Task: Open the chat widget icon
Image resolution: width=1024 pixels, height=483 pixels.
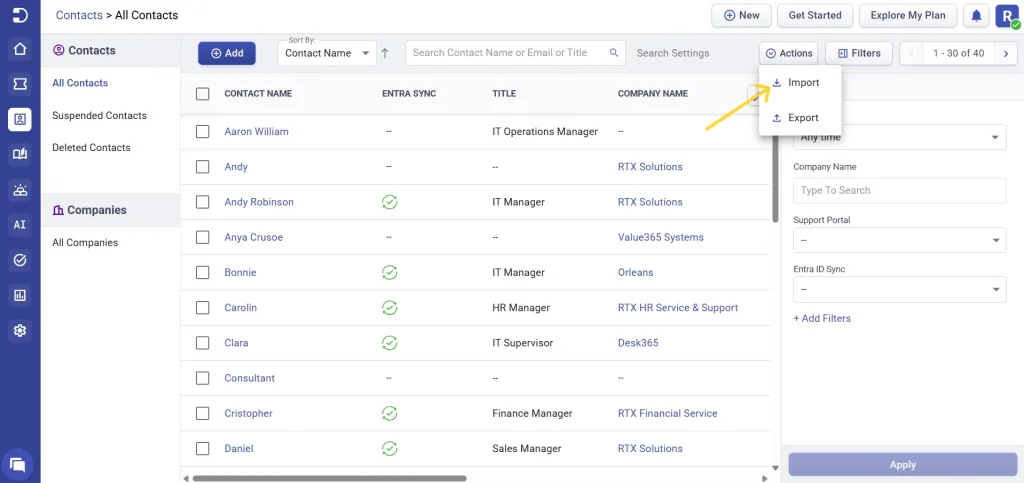Action: coord(18,465)
